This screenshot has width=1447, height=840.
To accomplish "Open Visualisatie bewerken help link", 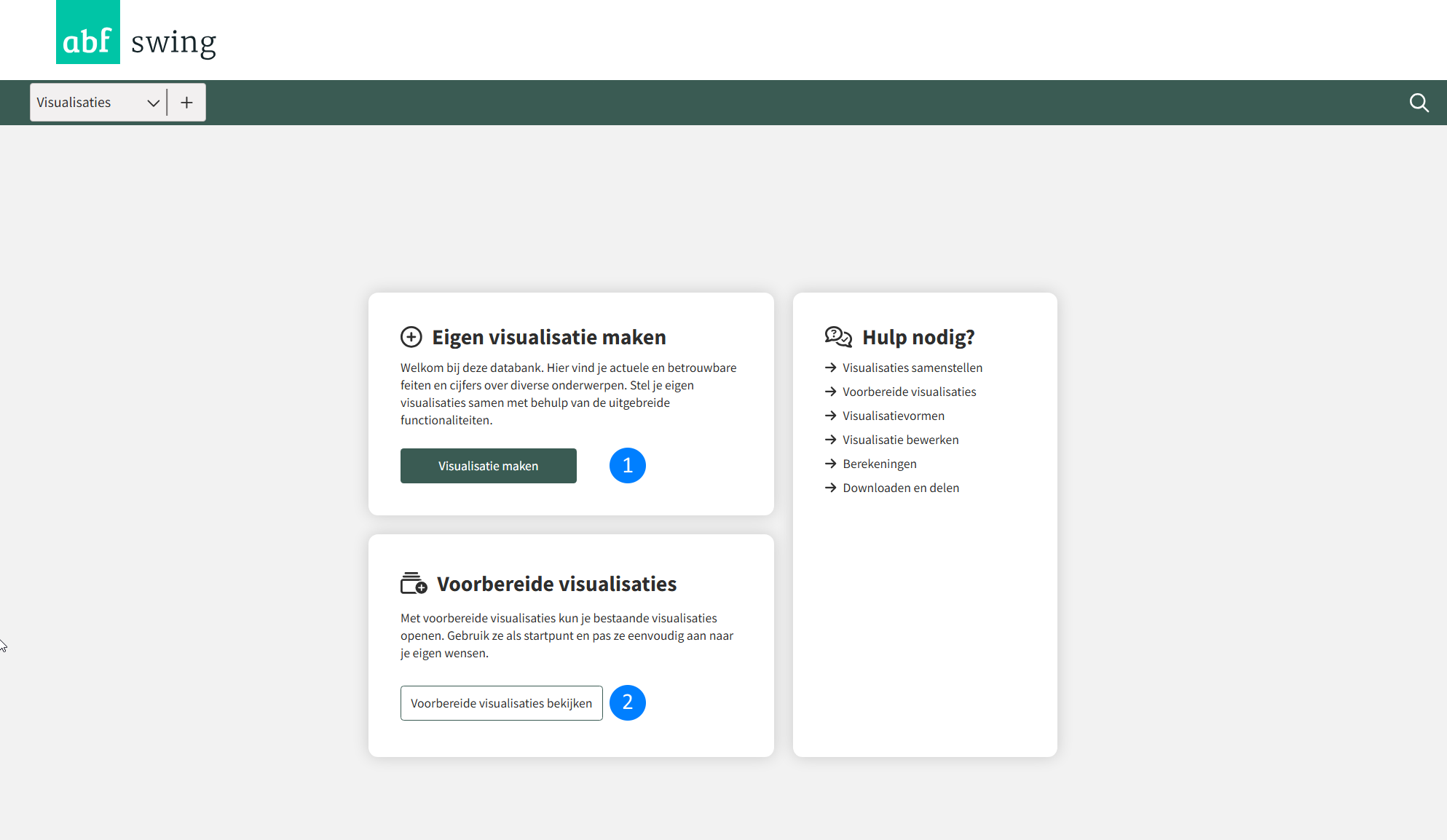I will [900, 440].
